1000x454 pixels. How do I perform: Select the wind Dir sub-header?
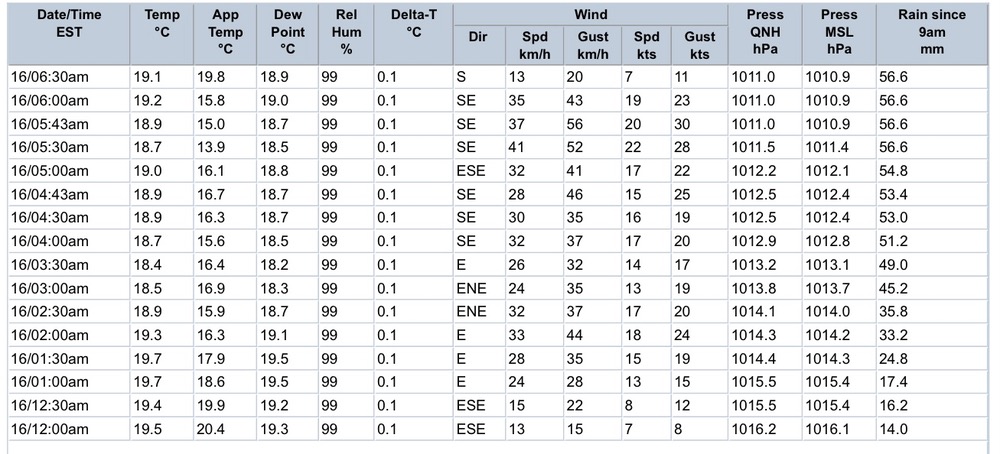(x=476, y=37)
